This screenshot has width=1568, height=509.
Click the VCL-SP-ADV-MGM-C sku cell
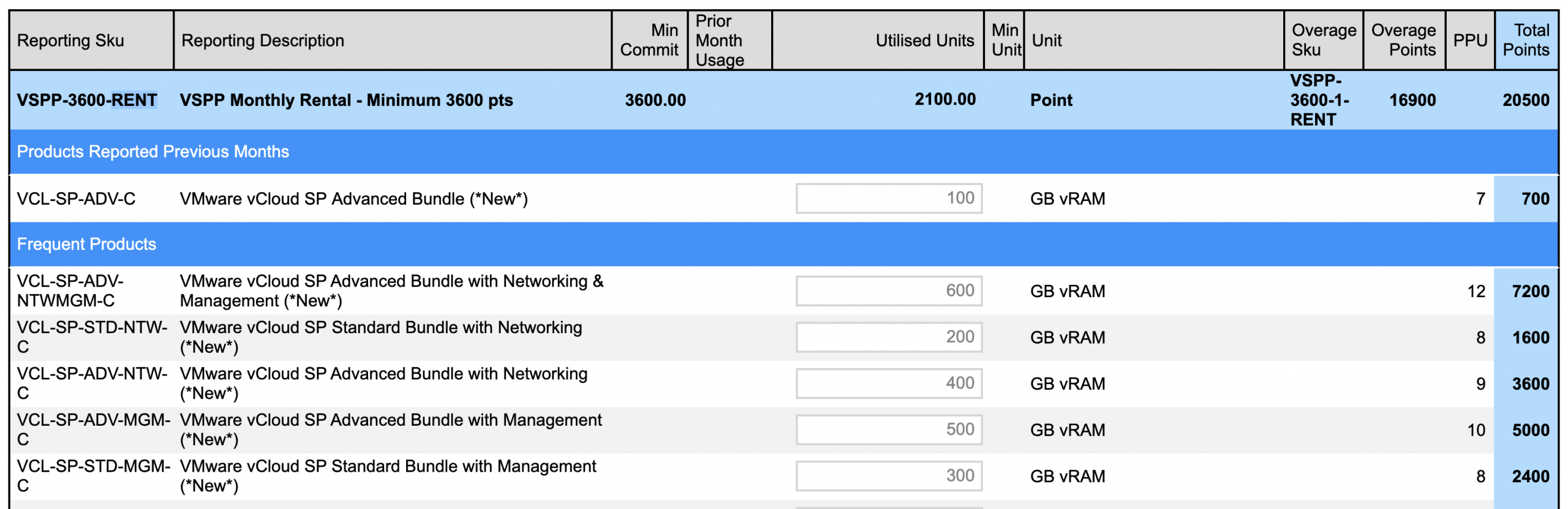(x=94, y=429)
